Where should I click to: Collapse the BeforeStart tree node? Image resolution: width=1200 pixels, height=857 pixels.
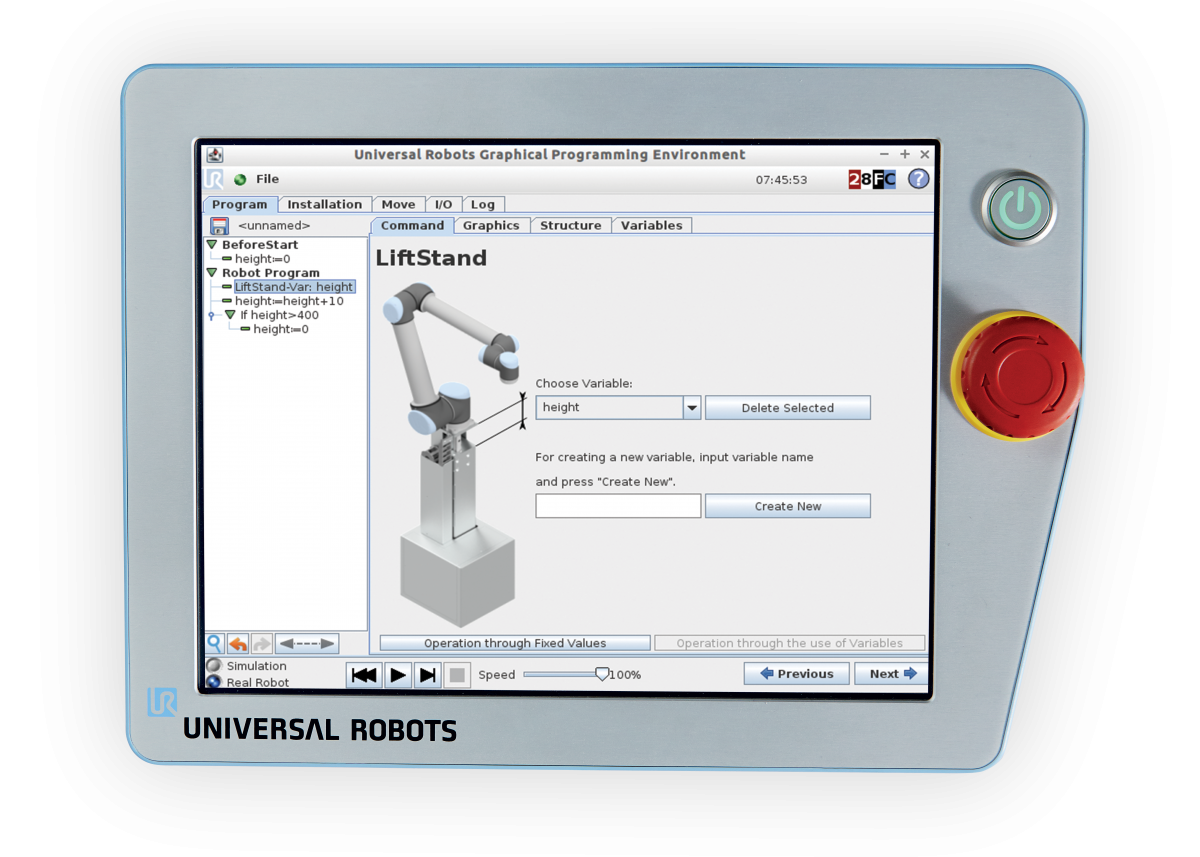coord(211,245)
